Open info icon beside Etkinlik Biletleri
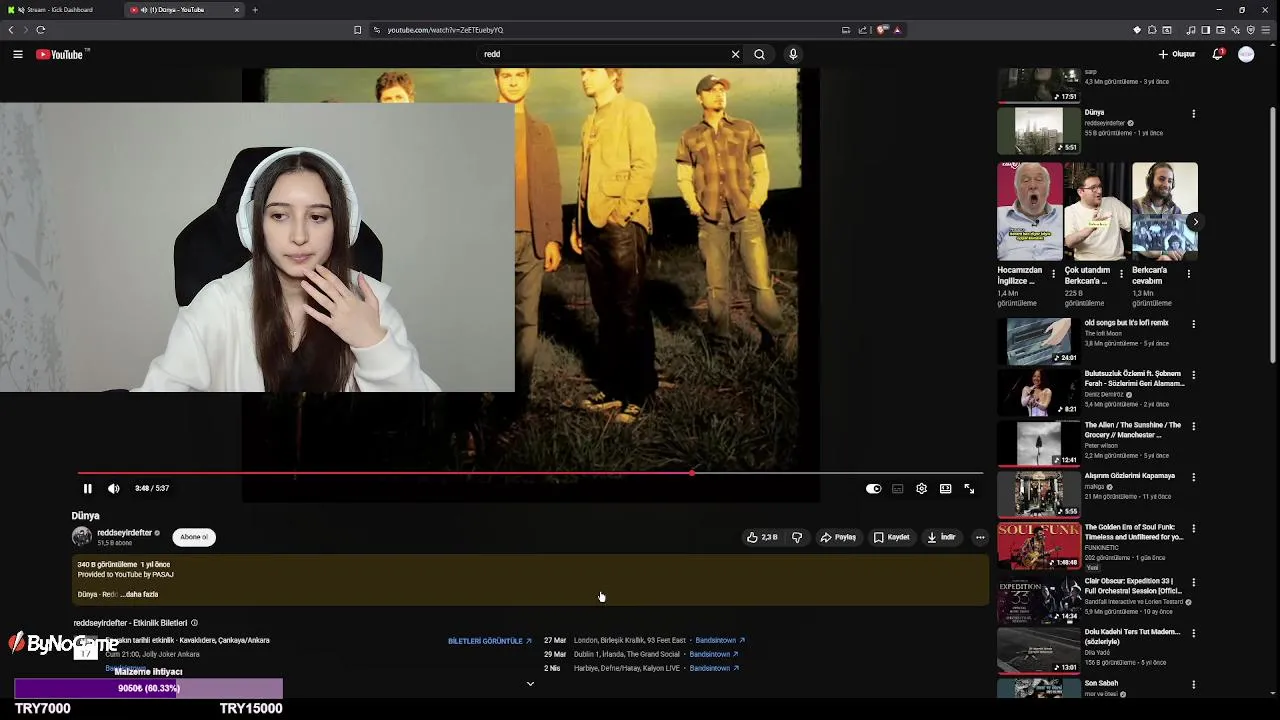The width and height of the screenshot is (1280, 720). 194,623
